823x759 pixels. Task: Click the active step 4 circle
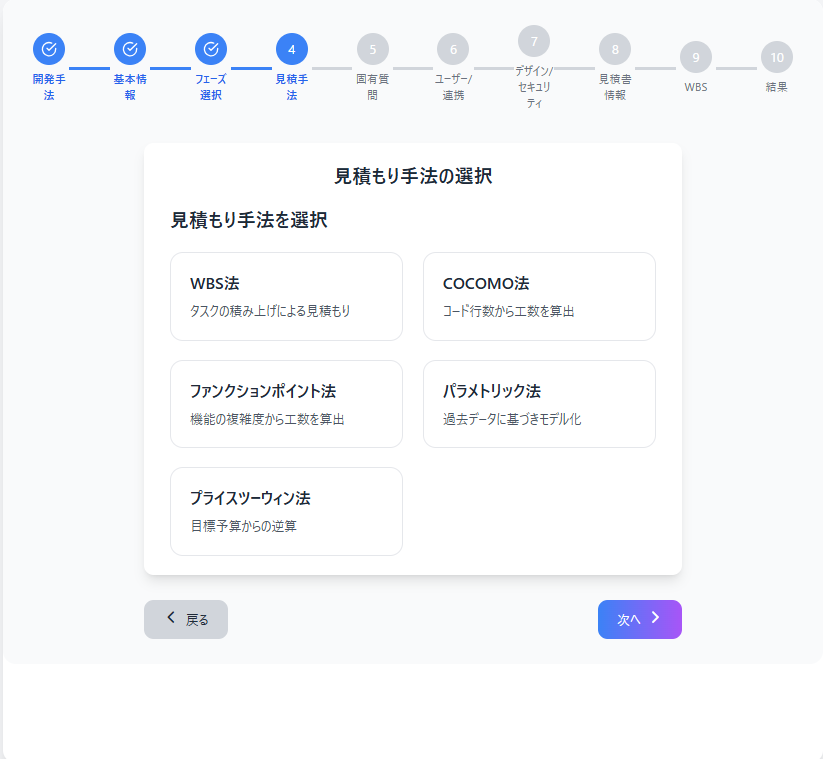[291, 47]
